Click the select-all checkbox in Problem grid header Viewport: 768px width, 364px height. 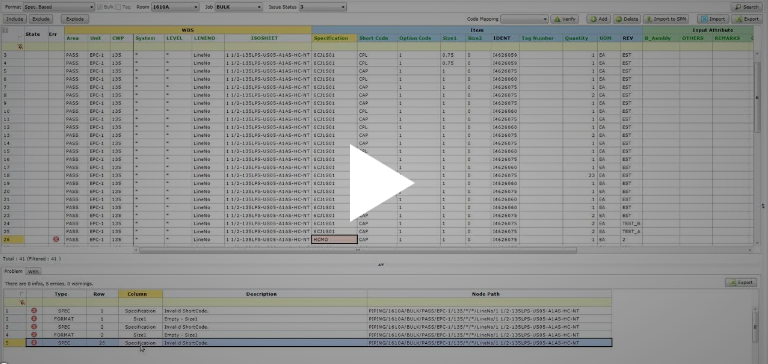pos(21,294)
